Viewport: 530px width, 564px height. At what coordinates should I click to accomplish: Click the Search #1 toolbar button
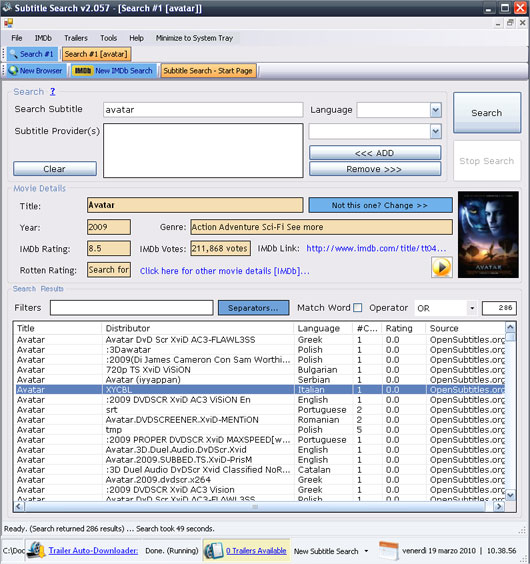coord(32,54)
